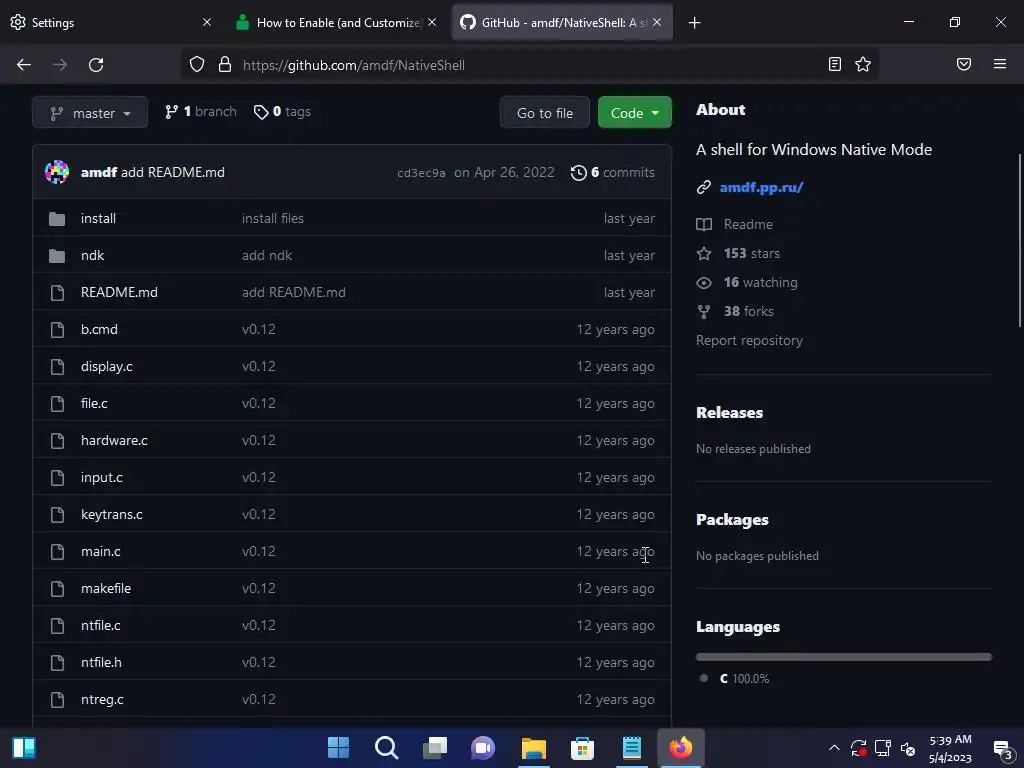1024x768 pixels.
Task: Select the GitHub NativeShell tab
Action: [562, 22]
